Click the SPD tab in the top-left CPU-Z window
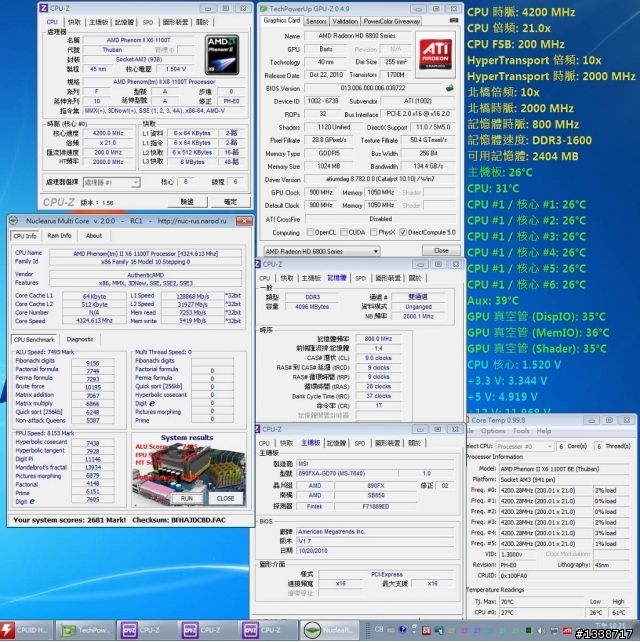The height and width of the screenshot is (642, 640). 148,22
